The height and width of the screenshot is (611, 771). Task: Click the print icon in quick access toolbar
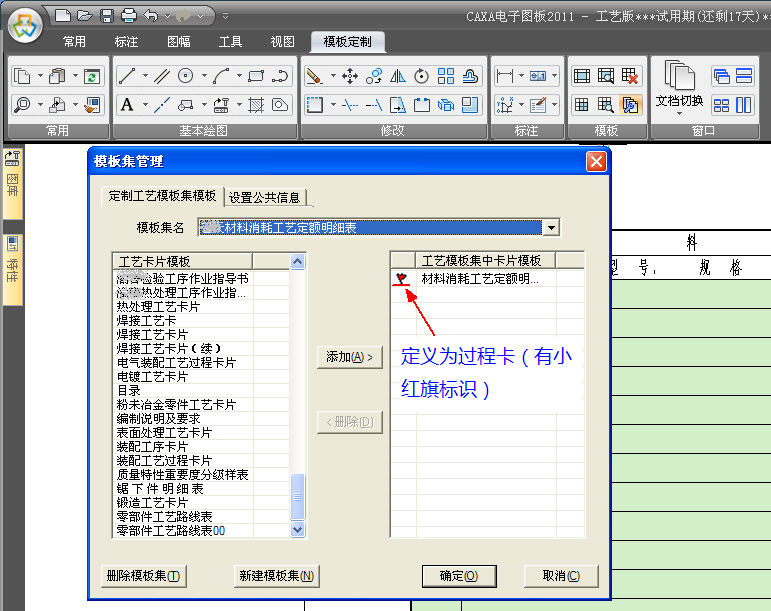pyautogui.click(x=128, y=15)
